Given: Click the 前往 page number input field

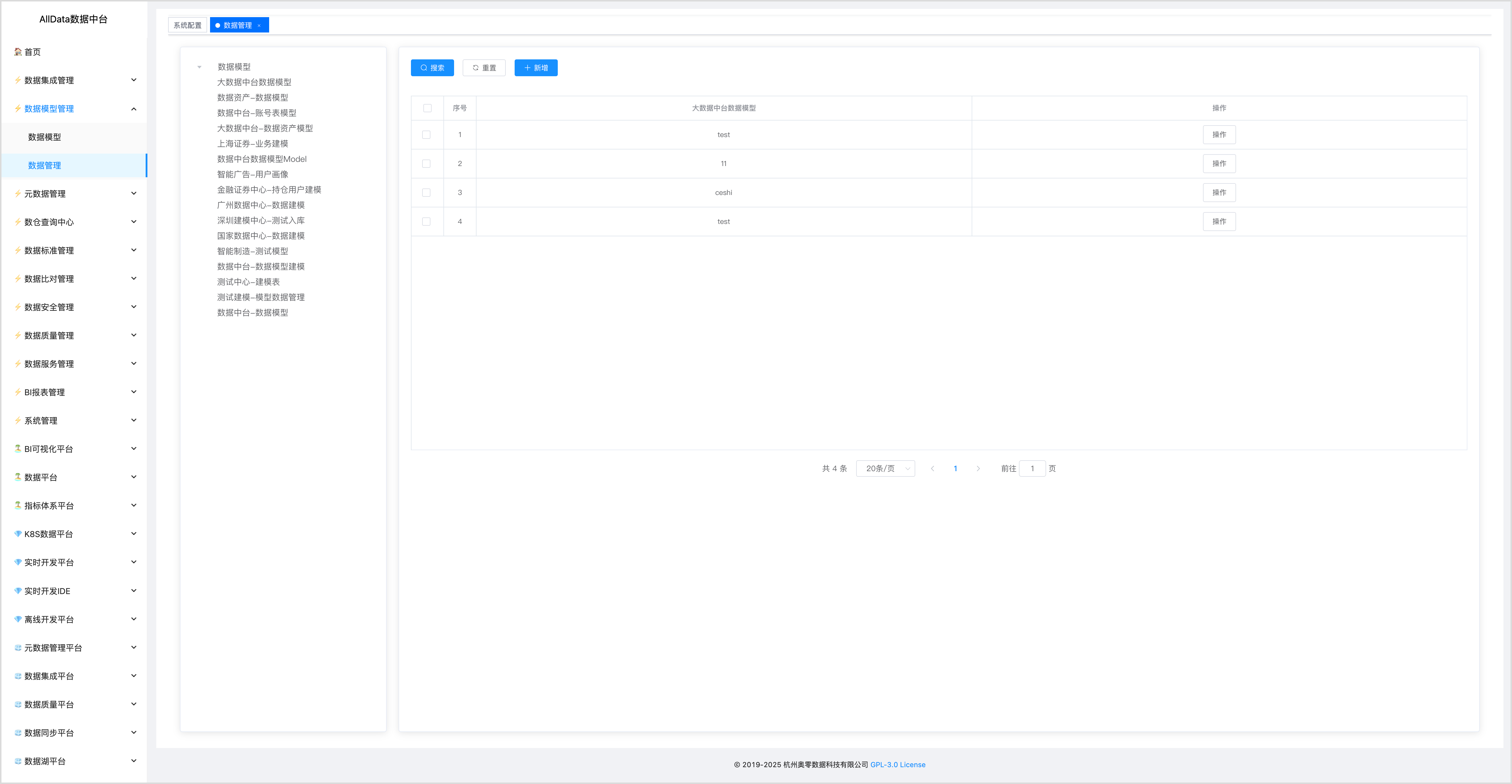Looking at the screenshot, I should [x=1032, y=468].
